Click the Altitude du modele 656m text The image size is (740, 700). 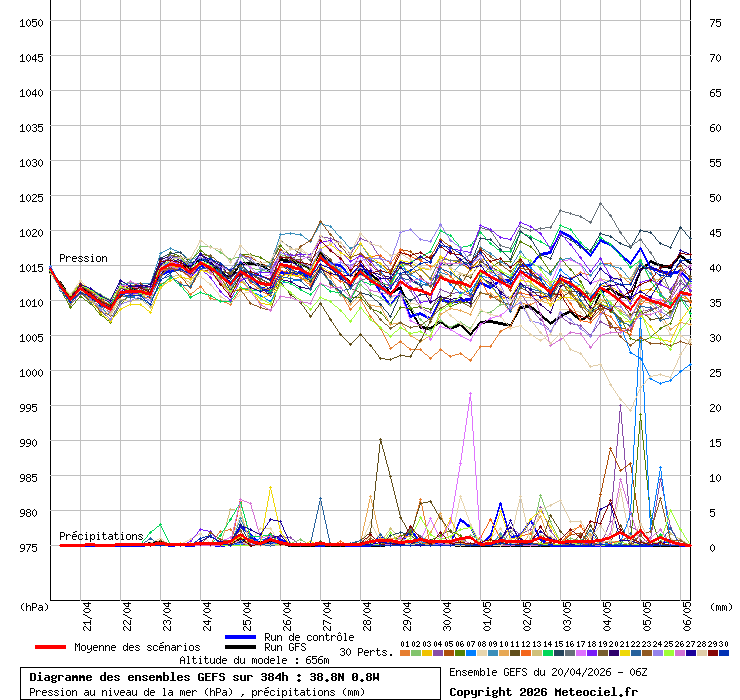click(254, 660)
